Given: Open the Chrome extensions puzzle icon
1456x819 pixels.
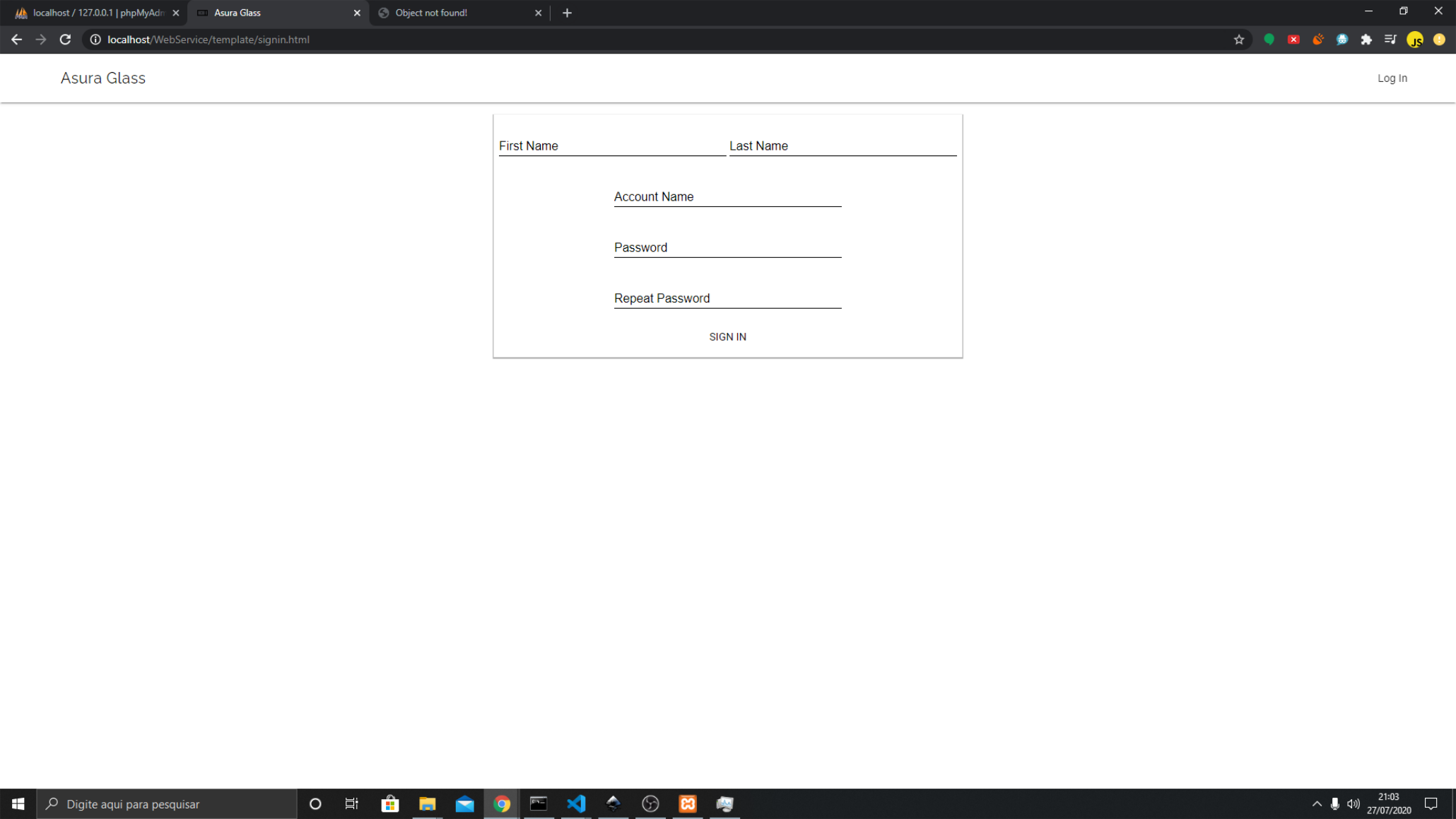Looking at the screenshot, I should coord(1366,40).
